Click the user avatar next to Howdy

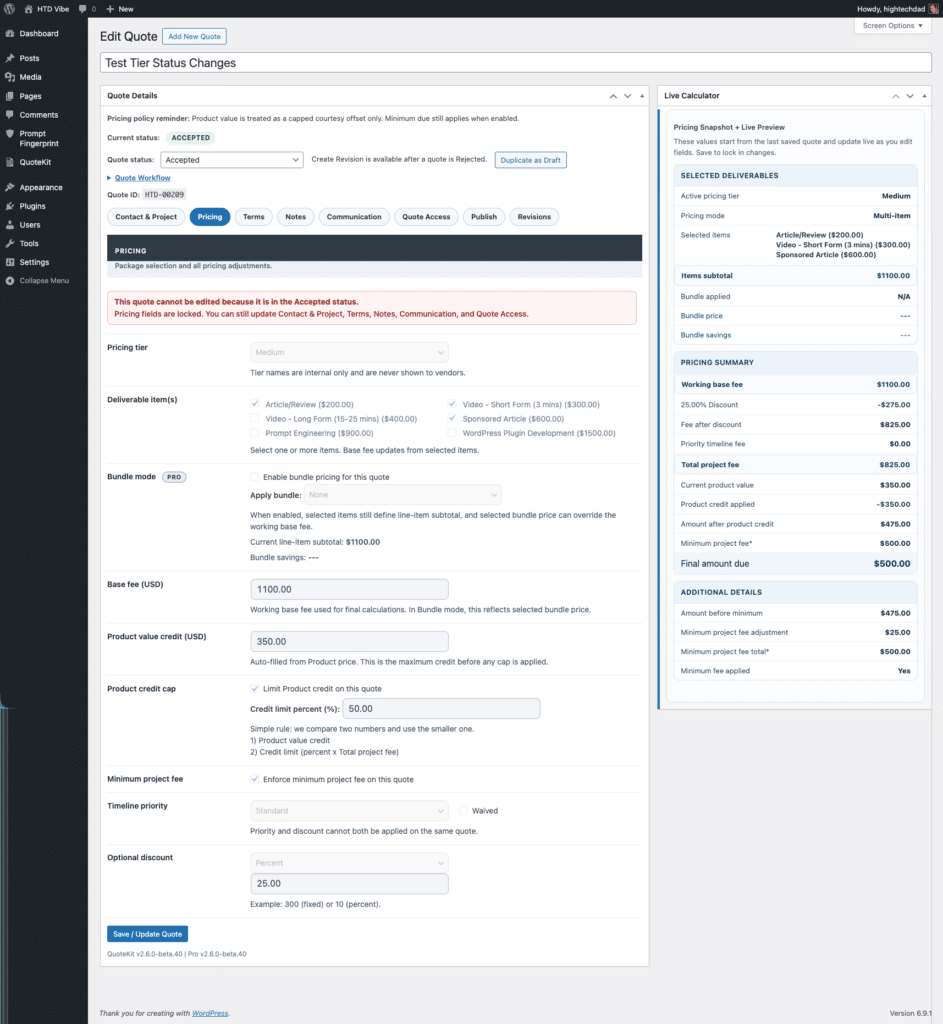click(x=933, y=9)
